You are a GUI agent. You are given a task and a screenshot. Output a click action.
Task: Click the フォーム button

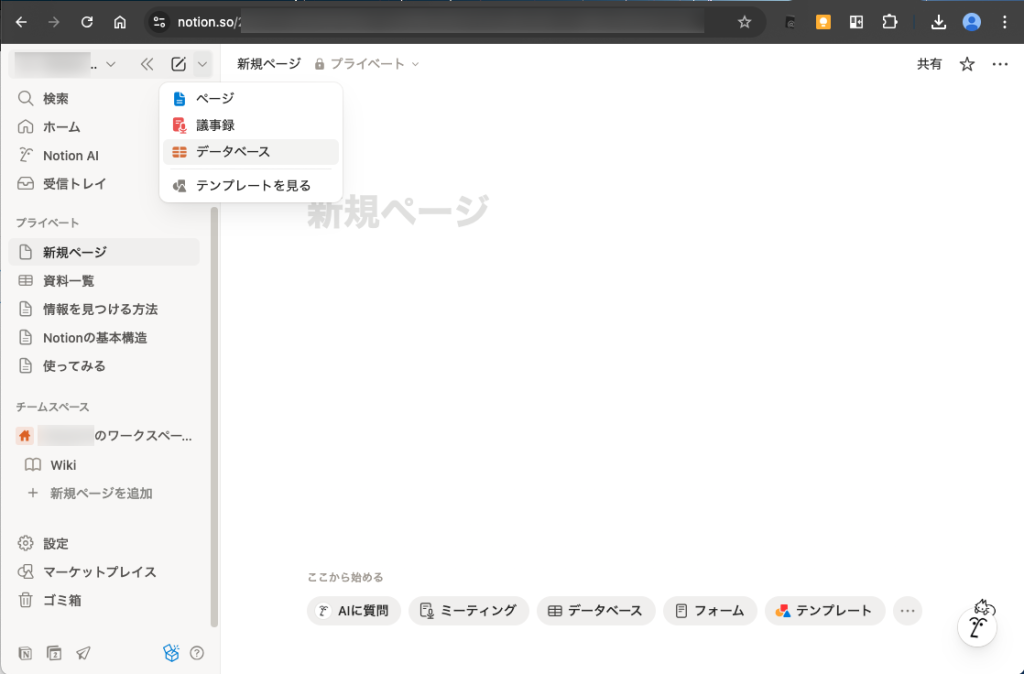pyautogui.click(x=710, y=611)
